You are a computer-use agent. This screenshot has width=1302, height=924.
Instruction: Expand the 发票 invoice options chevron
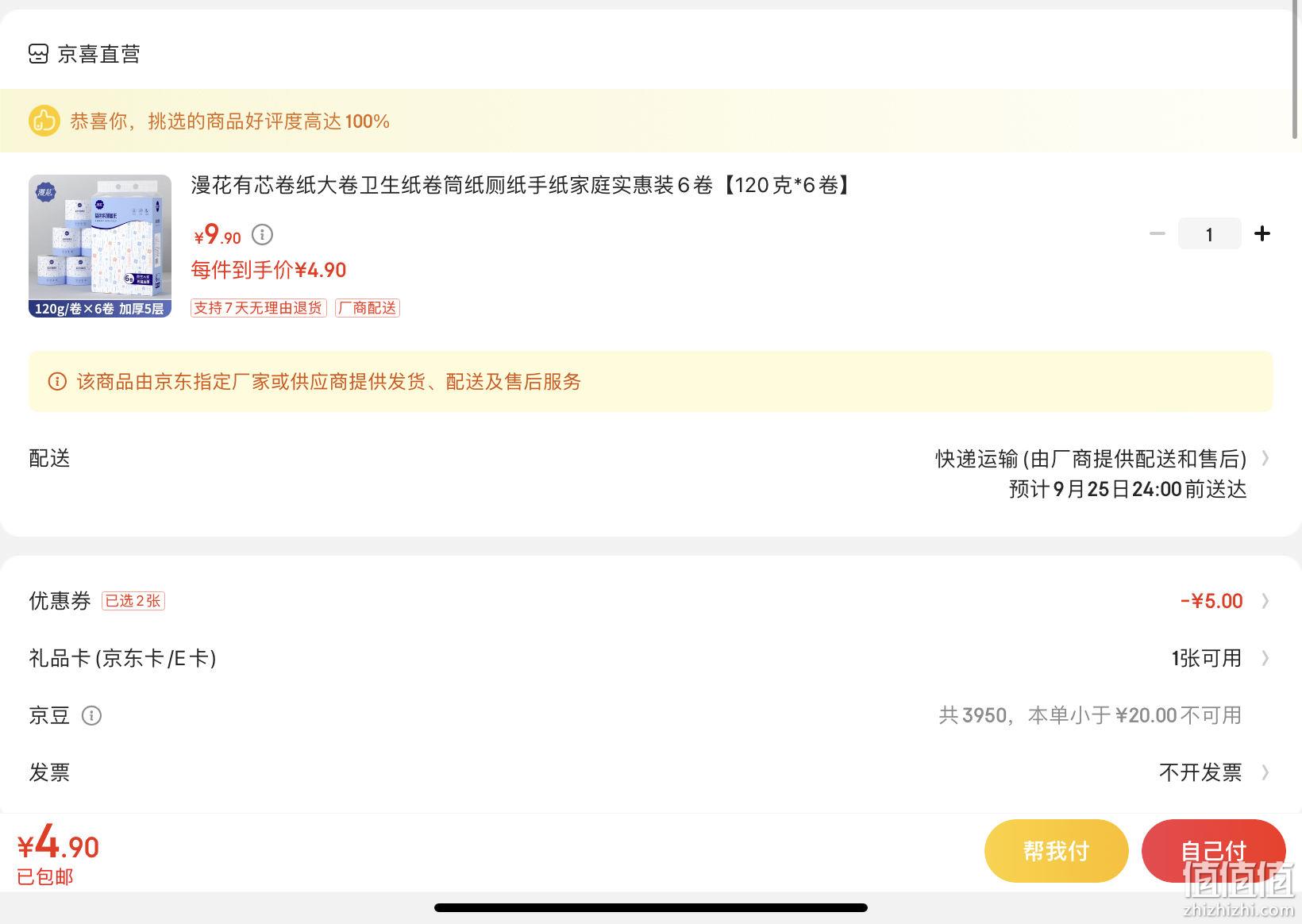tap(1265, 772)
